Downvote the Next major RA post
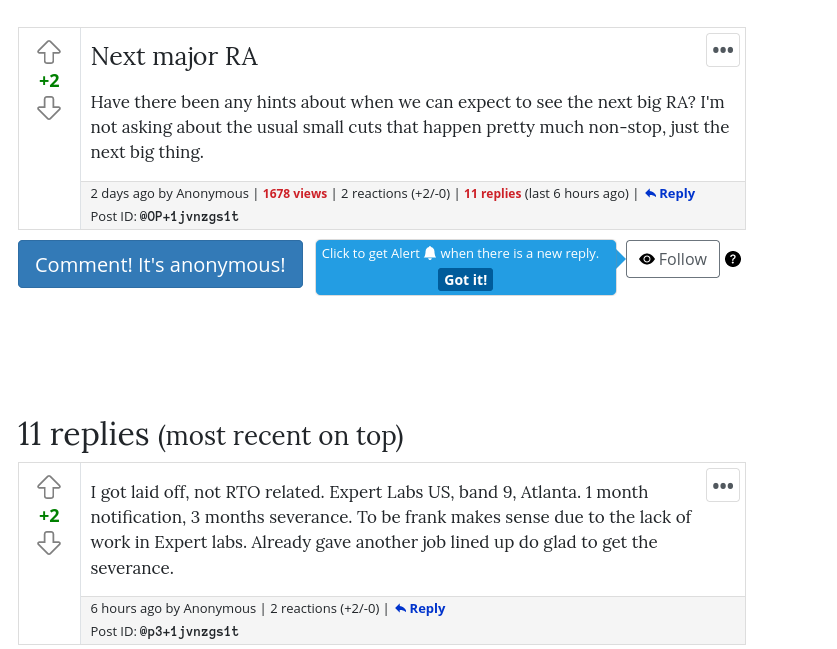 (x=49, y=108)
